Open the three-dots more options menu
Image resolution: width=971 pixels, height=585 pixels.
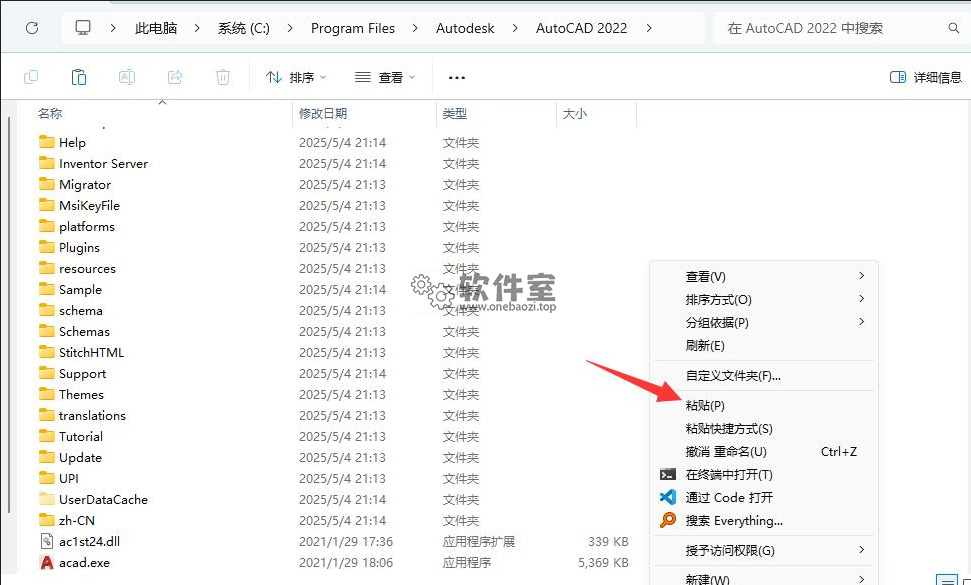[456, 78]
